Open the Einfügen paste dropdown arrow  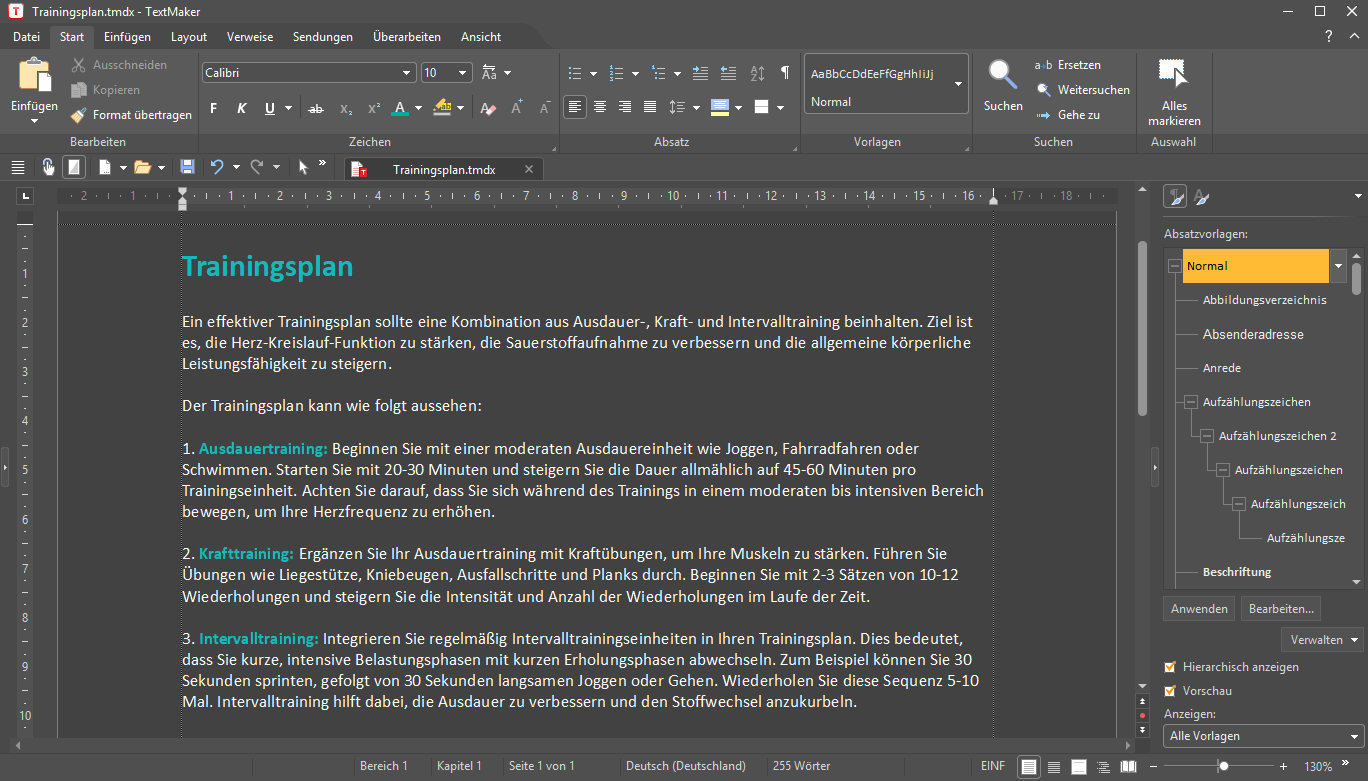click(x=35, y=121)
